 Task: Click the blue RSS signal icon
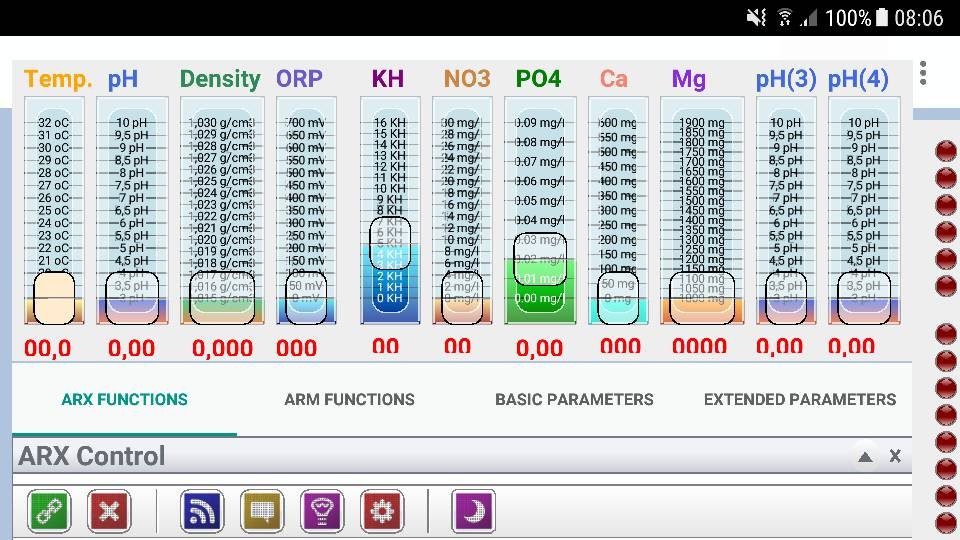[x=202, y=511]
